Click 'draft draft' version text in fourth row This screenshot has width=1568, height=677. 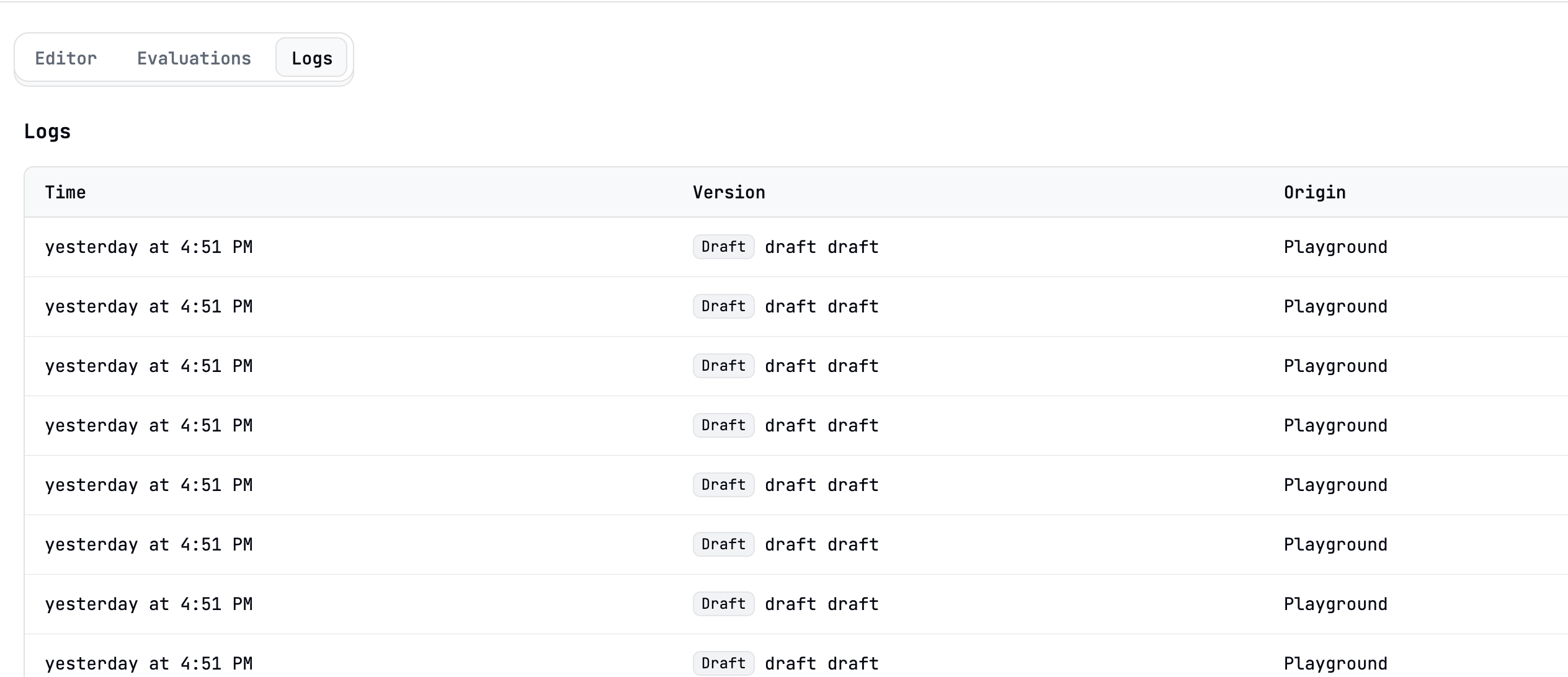[821, 425]
